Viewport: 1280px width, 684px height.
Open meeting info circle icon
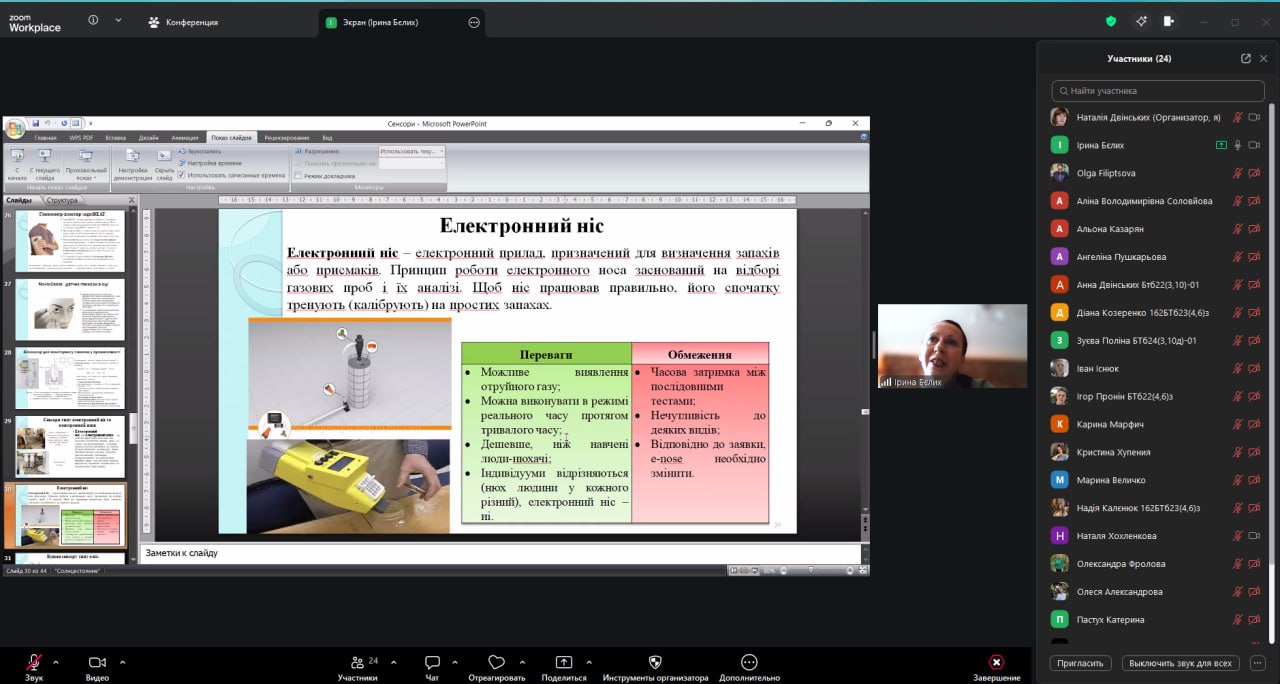pos(93,20)
